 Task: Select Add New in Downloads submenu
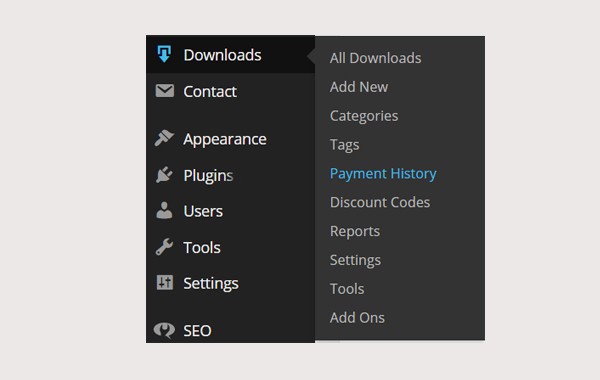point(359,87)
